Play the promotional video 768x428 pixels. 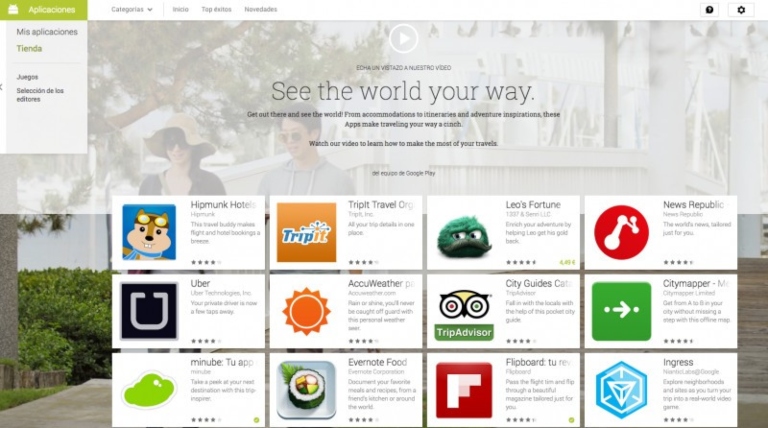(x=403, y=39)
